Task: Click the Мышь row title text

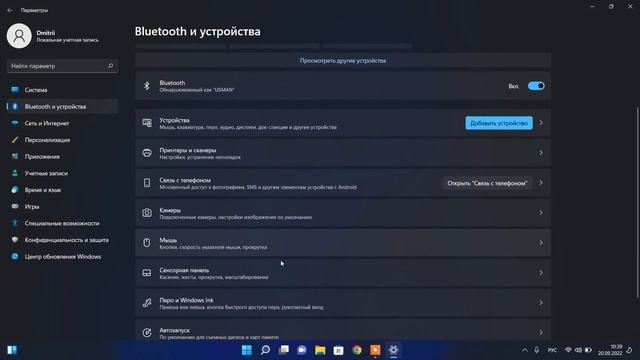Action: click(168, 240)
